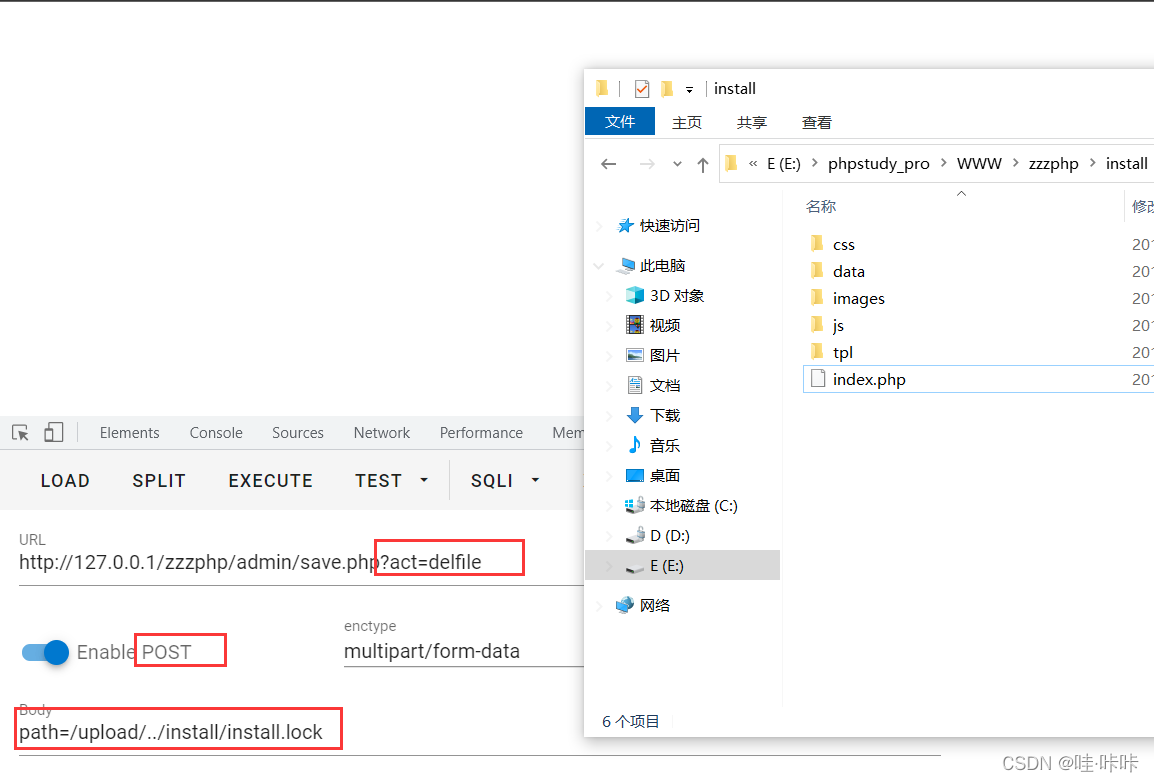Click the back arrow in Explorer navigation
This screenshot has width=1154, height=782.
(609, 163)
